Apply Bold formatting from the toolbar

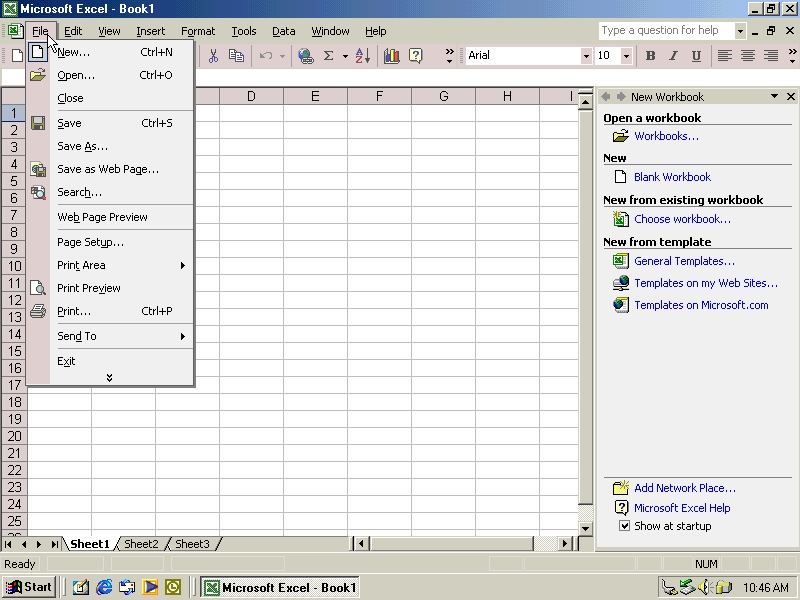pos(651,56)
